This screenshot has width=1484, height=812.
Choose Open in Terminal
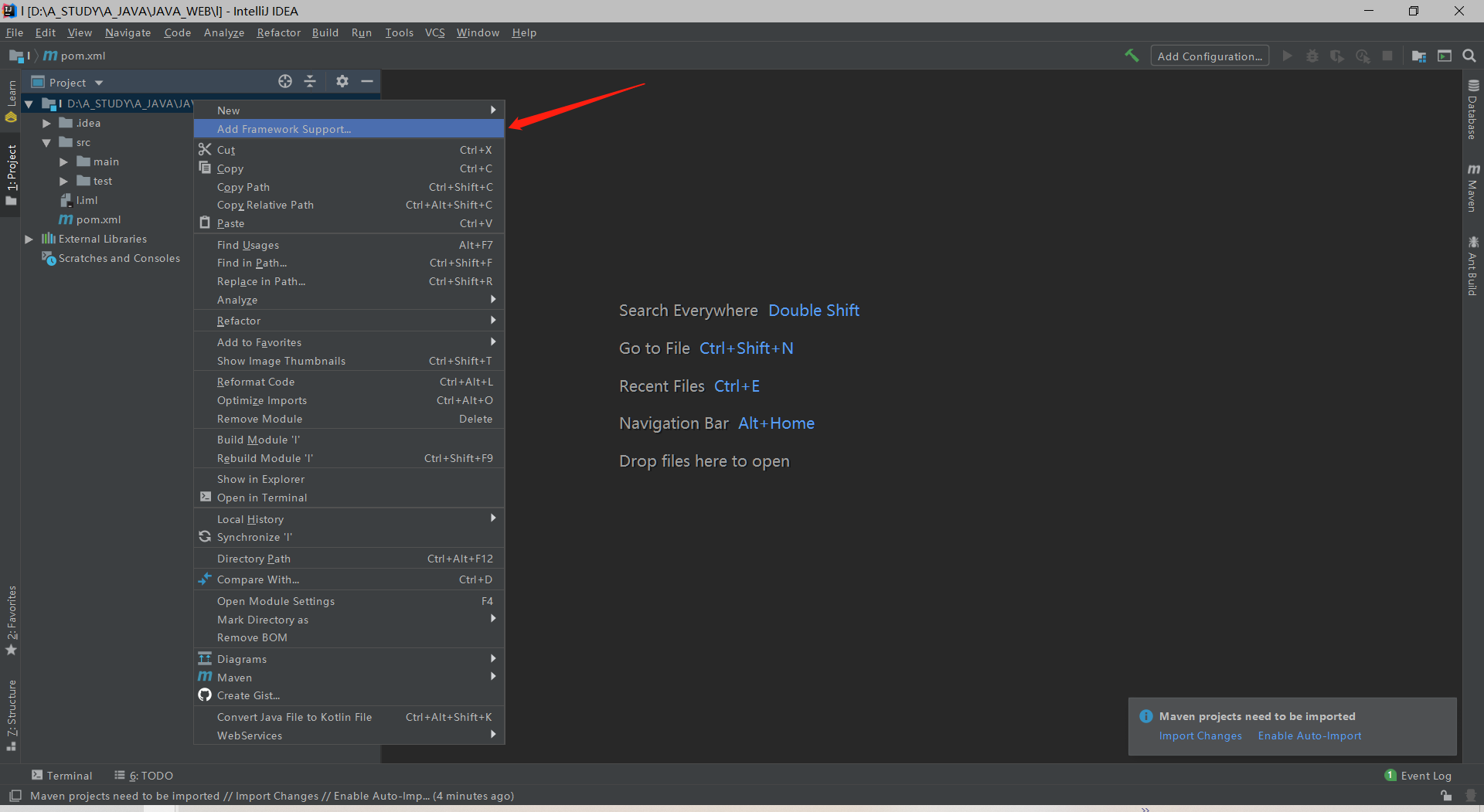349,498
